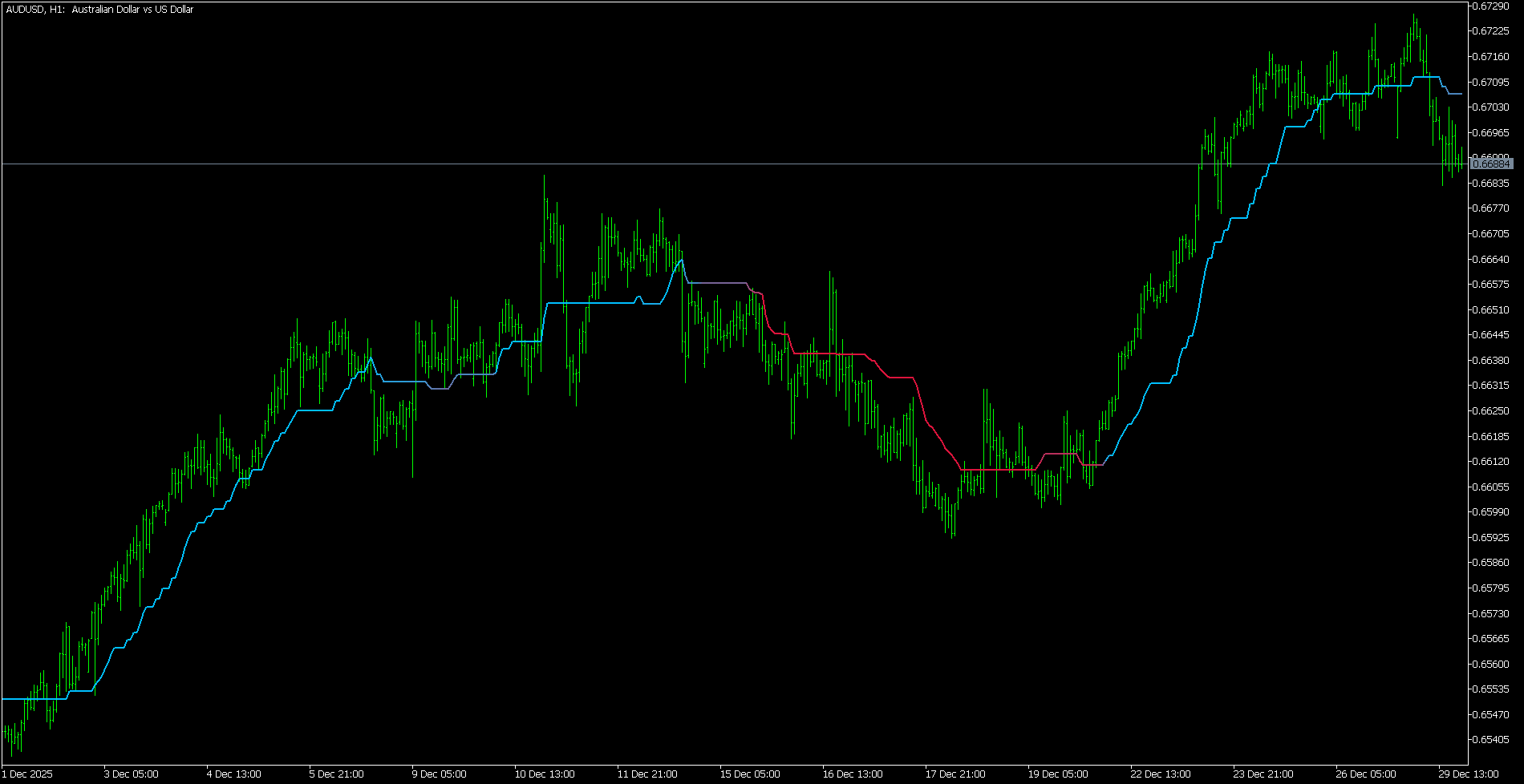The height and width of the screenshot is (784, 1524).
Task: Click the 11 Dec 21:00 time label
Action: 647,774
